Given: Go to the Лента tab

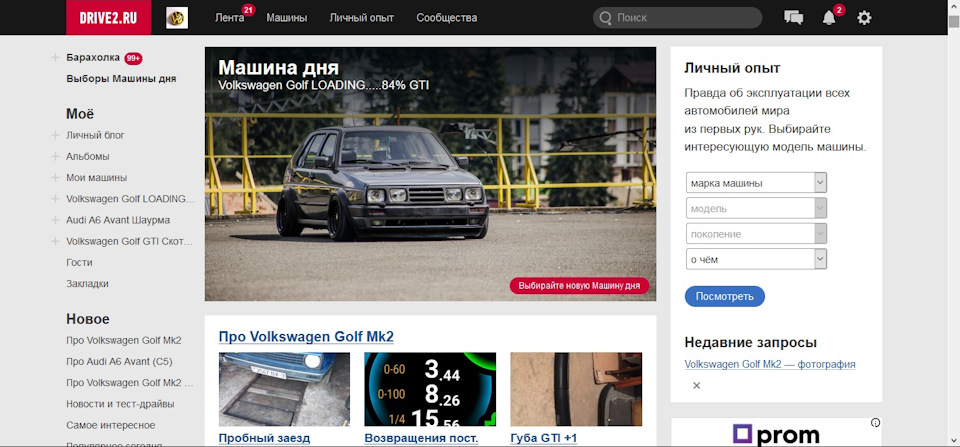Looking at the screenshot, I should pos(230,18).
